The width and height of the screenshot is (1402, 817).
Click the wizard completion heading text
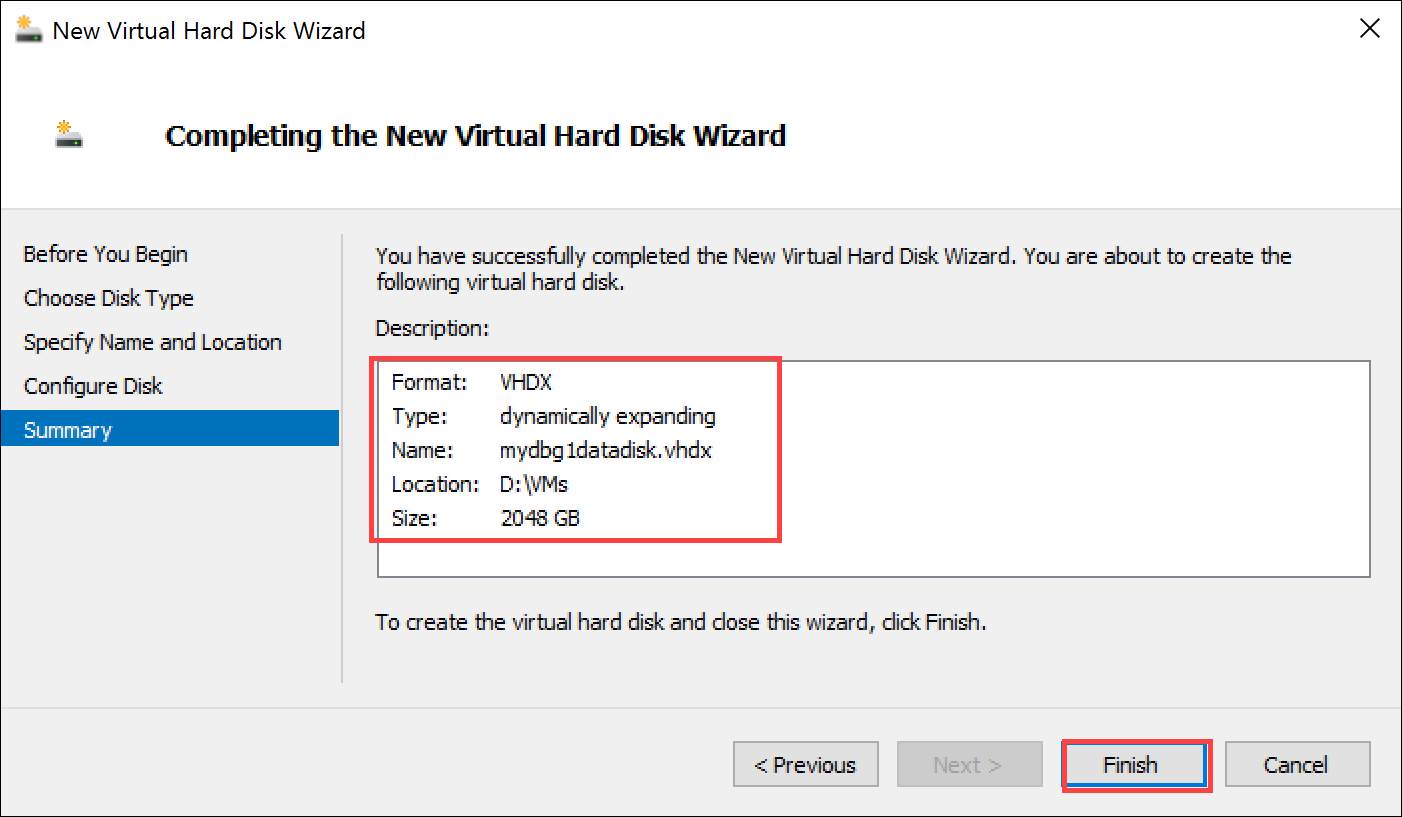476,135
